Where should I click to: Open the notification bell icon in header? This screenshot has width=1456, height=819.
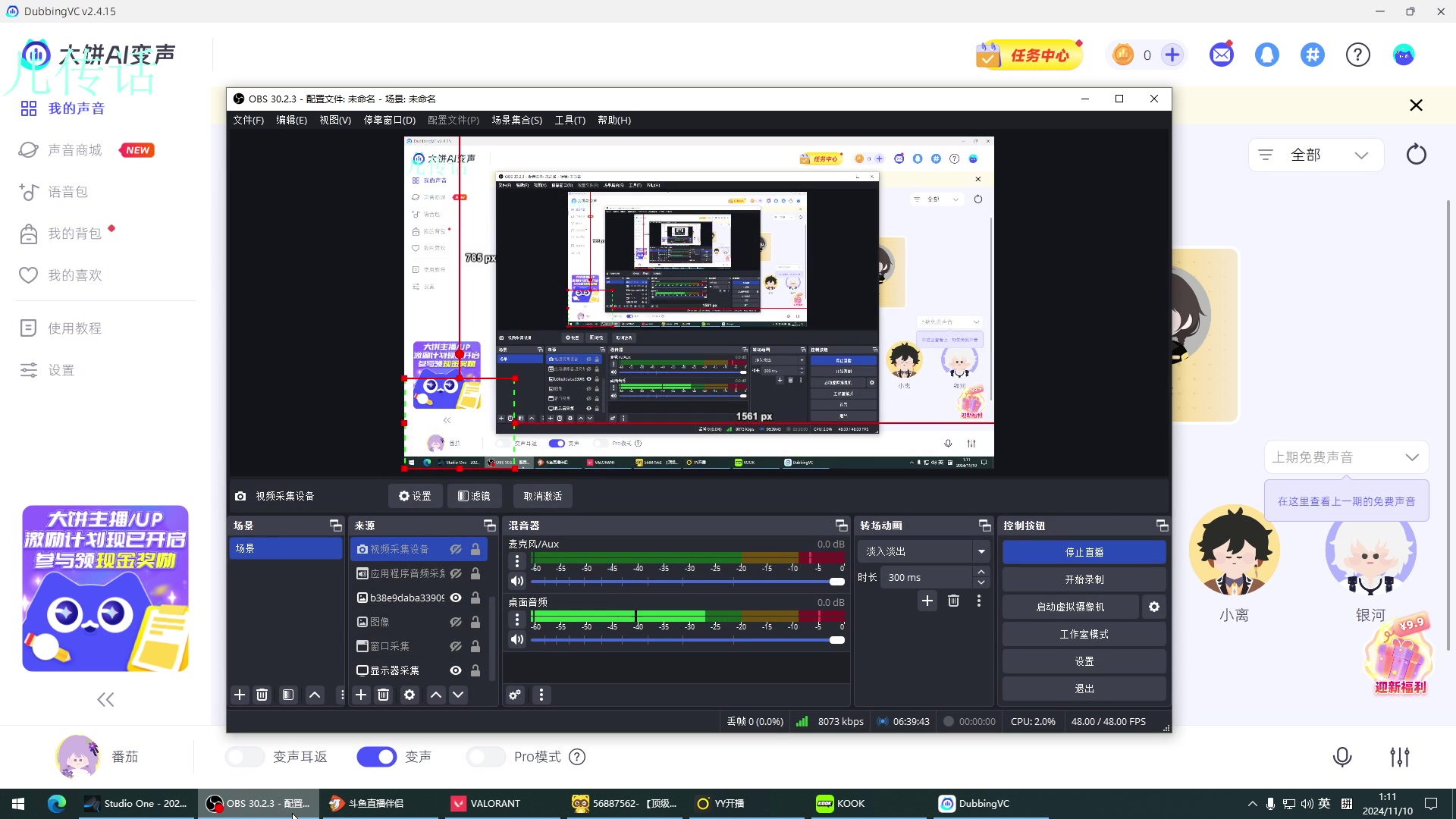coord(1267,55)
